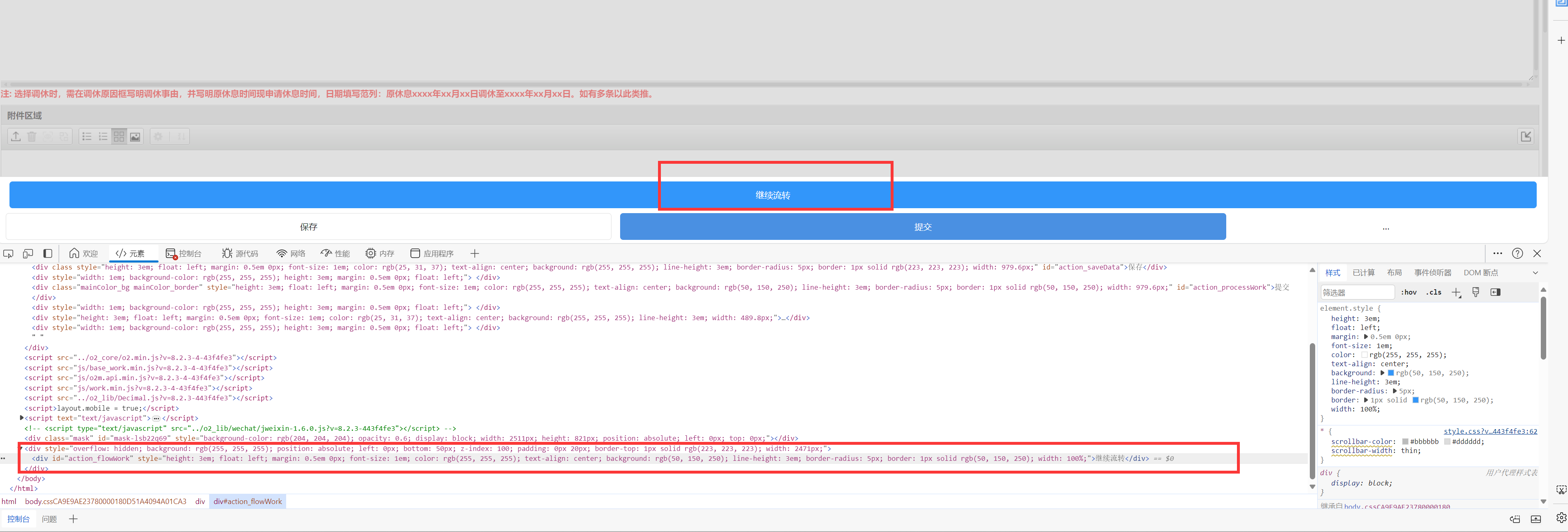Open the 已计算 computed tab
This screenshot has width=1568, height=532.
click(1363, 273)
